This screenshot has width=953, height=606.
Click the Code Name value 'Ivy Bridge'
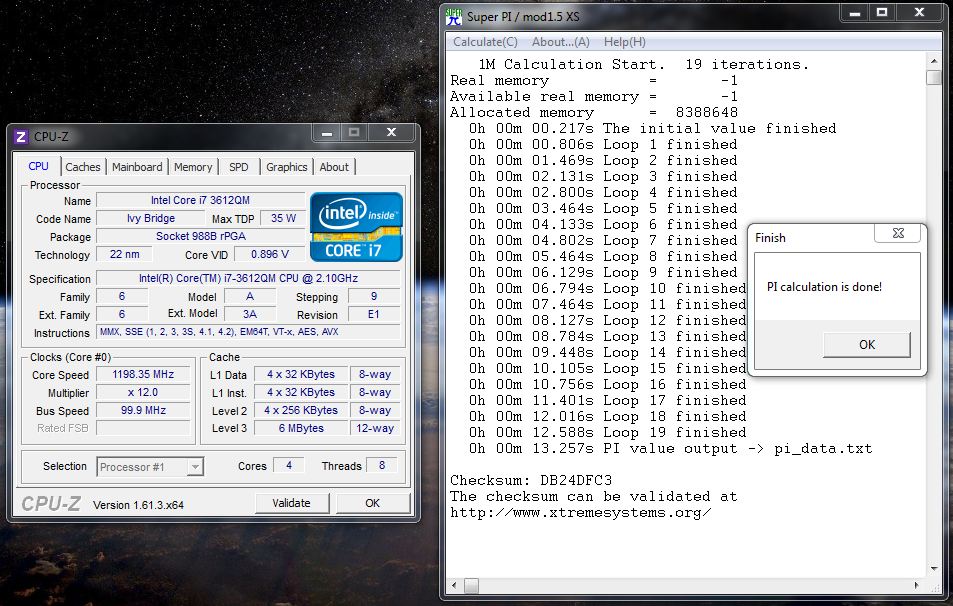point(151,218)
